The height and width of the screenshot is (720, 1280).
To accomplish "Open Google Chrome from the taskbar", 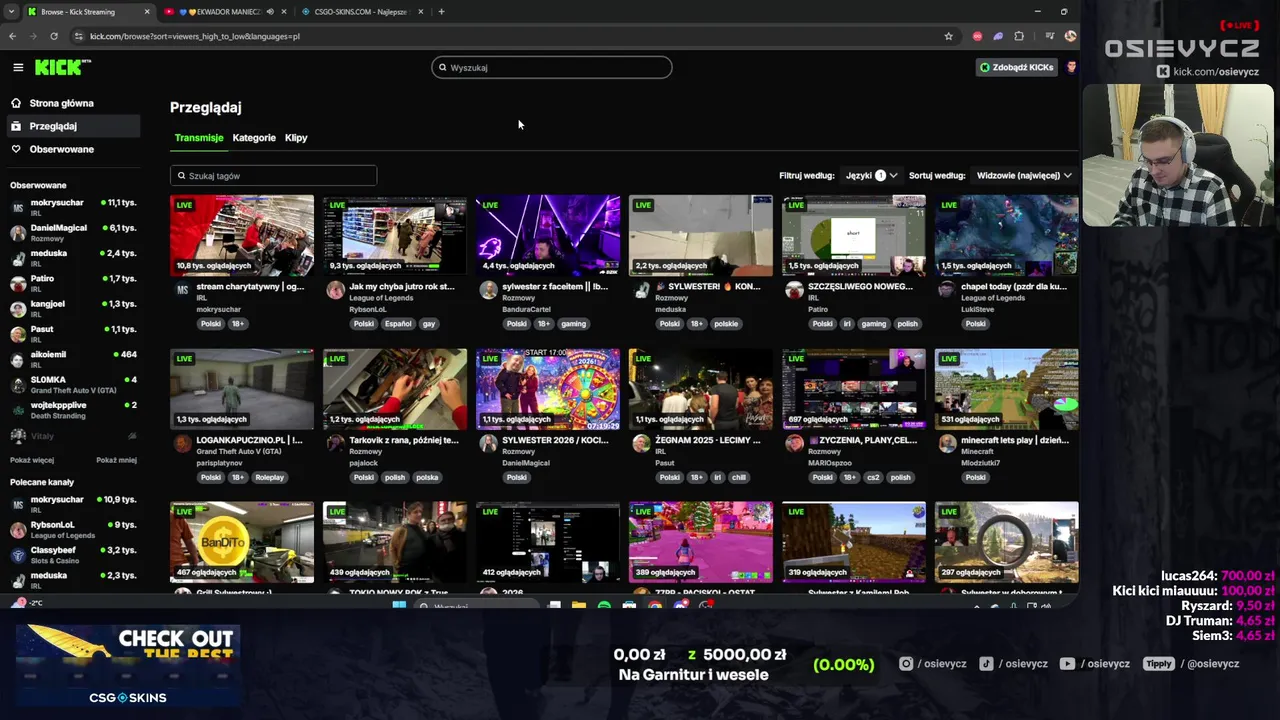I will click(x=655, y=606).
